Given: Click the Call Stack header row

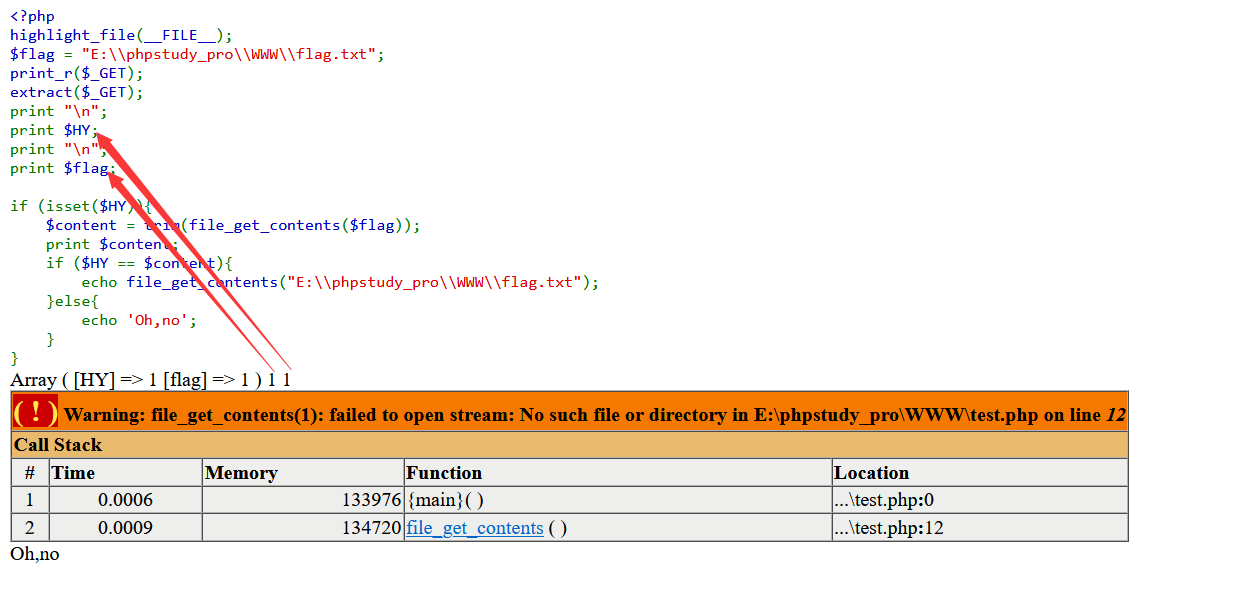Looking at the screenshot, I should point(58,445).
